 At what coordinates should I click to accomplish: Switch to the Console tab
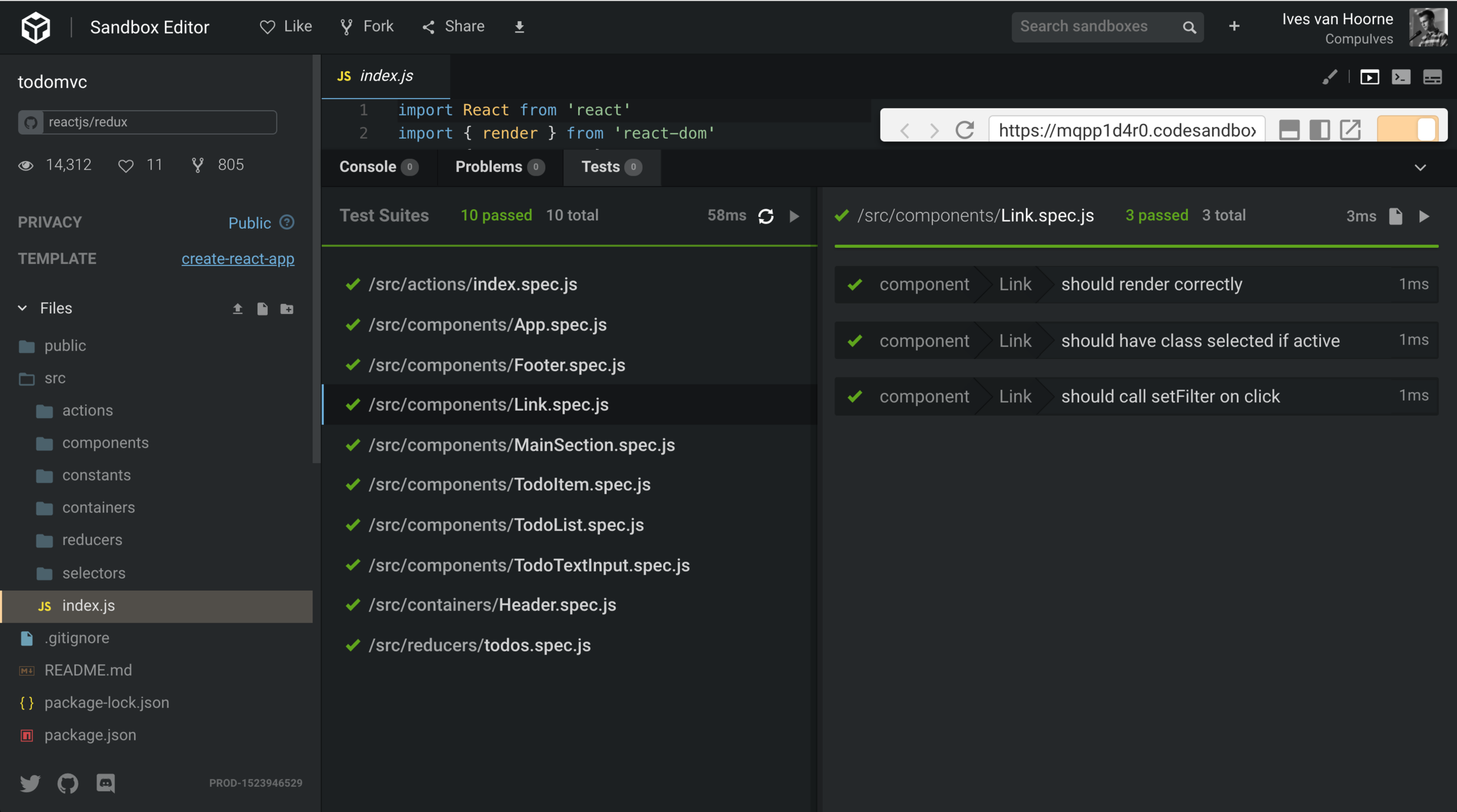368,167
